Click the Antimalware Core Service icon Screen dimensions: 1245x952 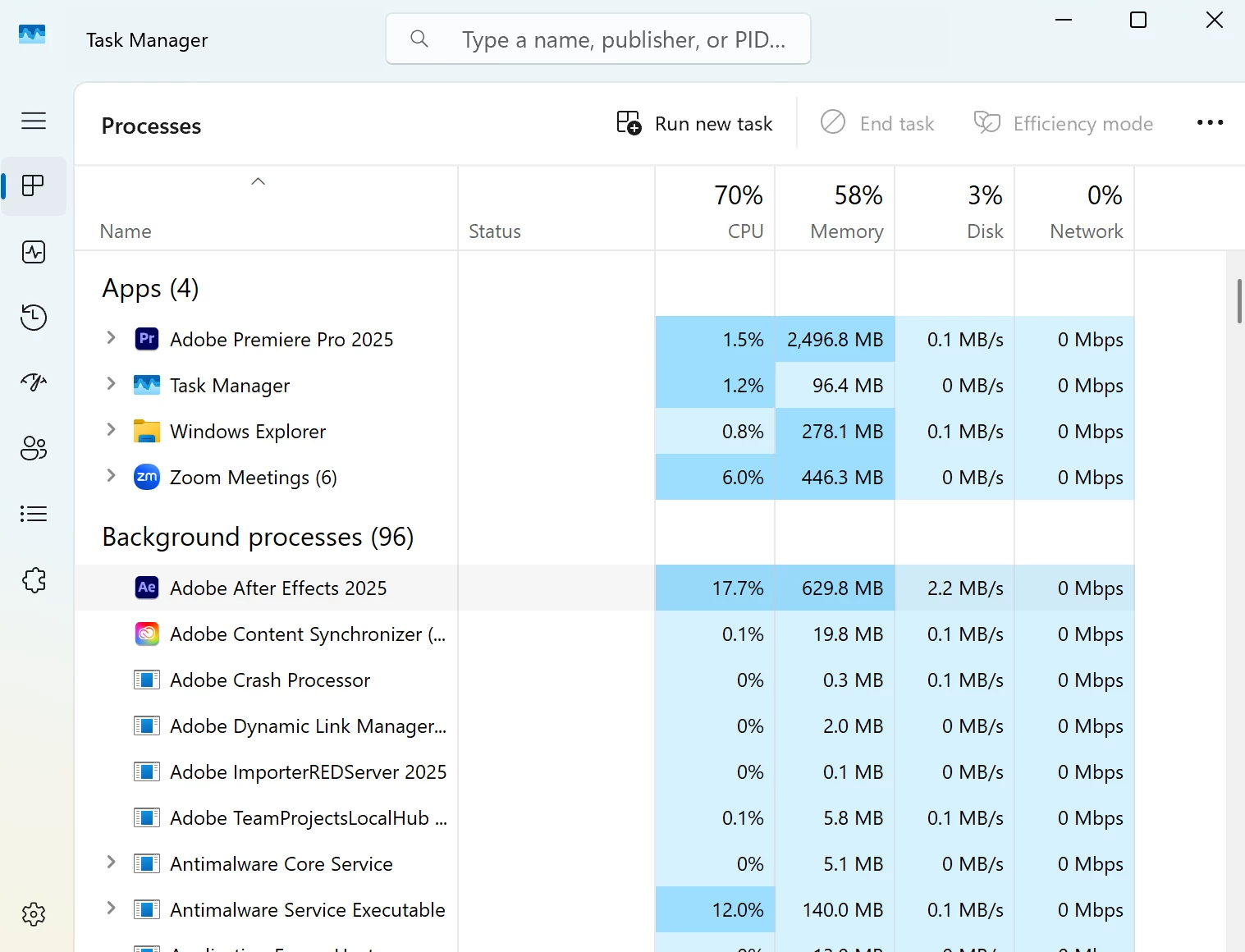click(147, 863)
